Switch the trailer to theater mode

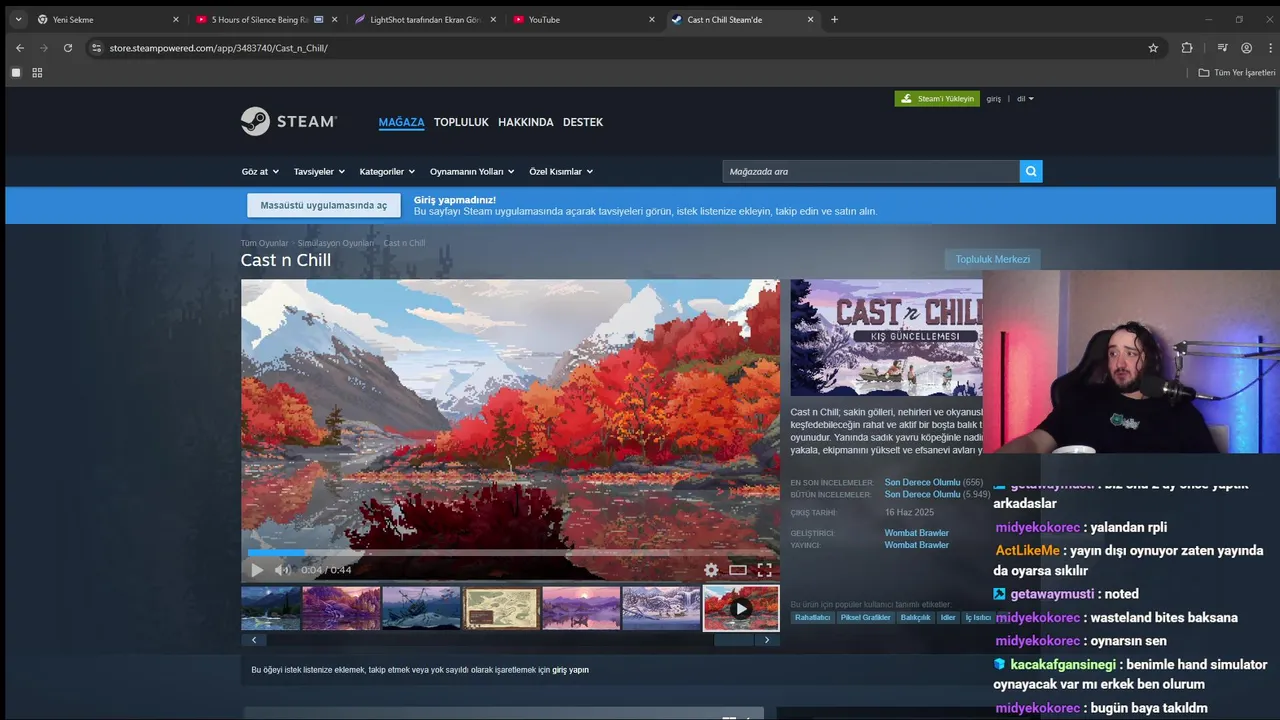coord(738,570)
